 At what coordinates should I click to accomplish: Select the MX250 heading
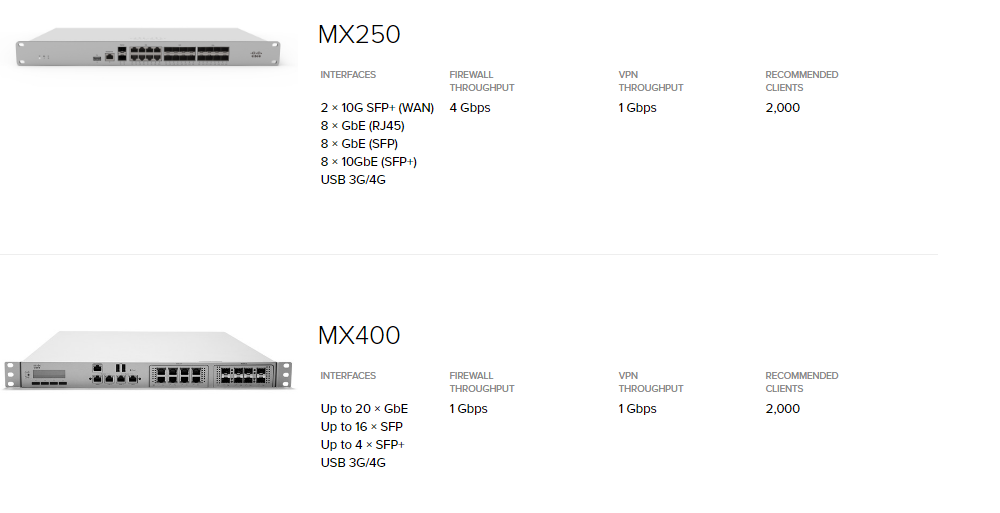(359, 34)
